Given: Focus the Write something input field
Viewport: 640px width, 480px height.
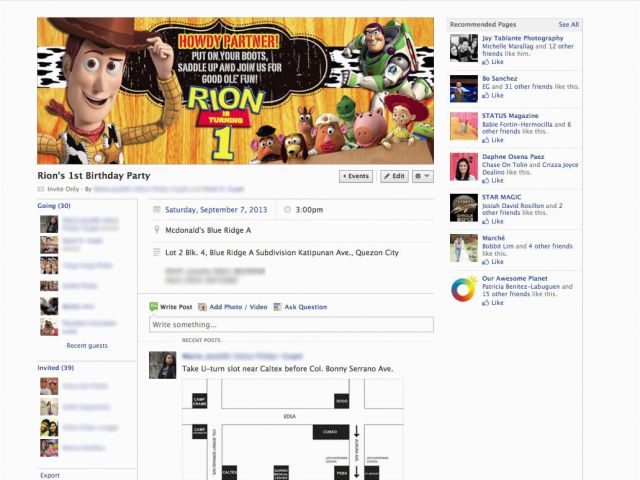Looking at the screenshot, I should tap(291, 324).
